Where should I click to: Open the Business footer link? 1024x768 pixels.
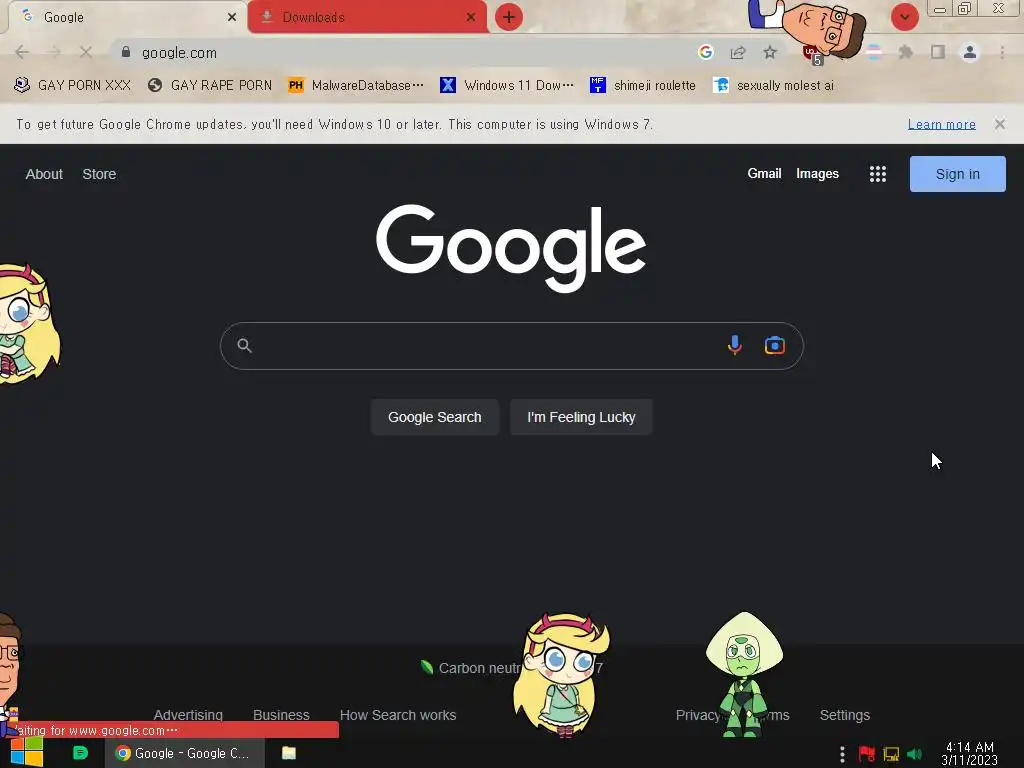tap(281, 715)
